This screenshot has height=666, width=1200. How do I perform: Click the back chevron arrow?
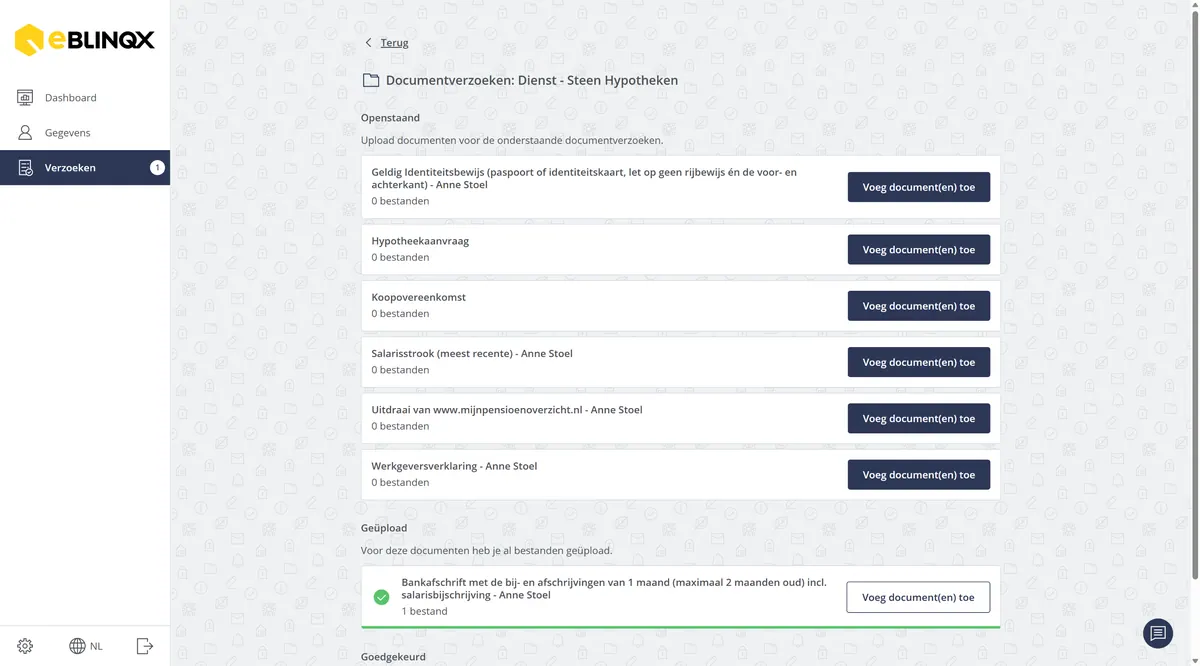point(368,43)
